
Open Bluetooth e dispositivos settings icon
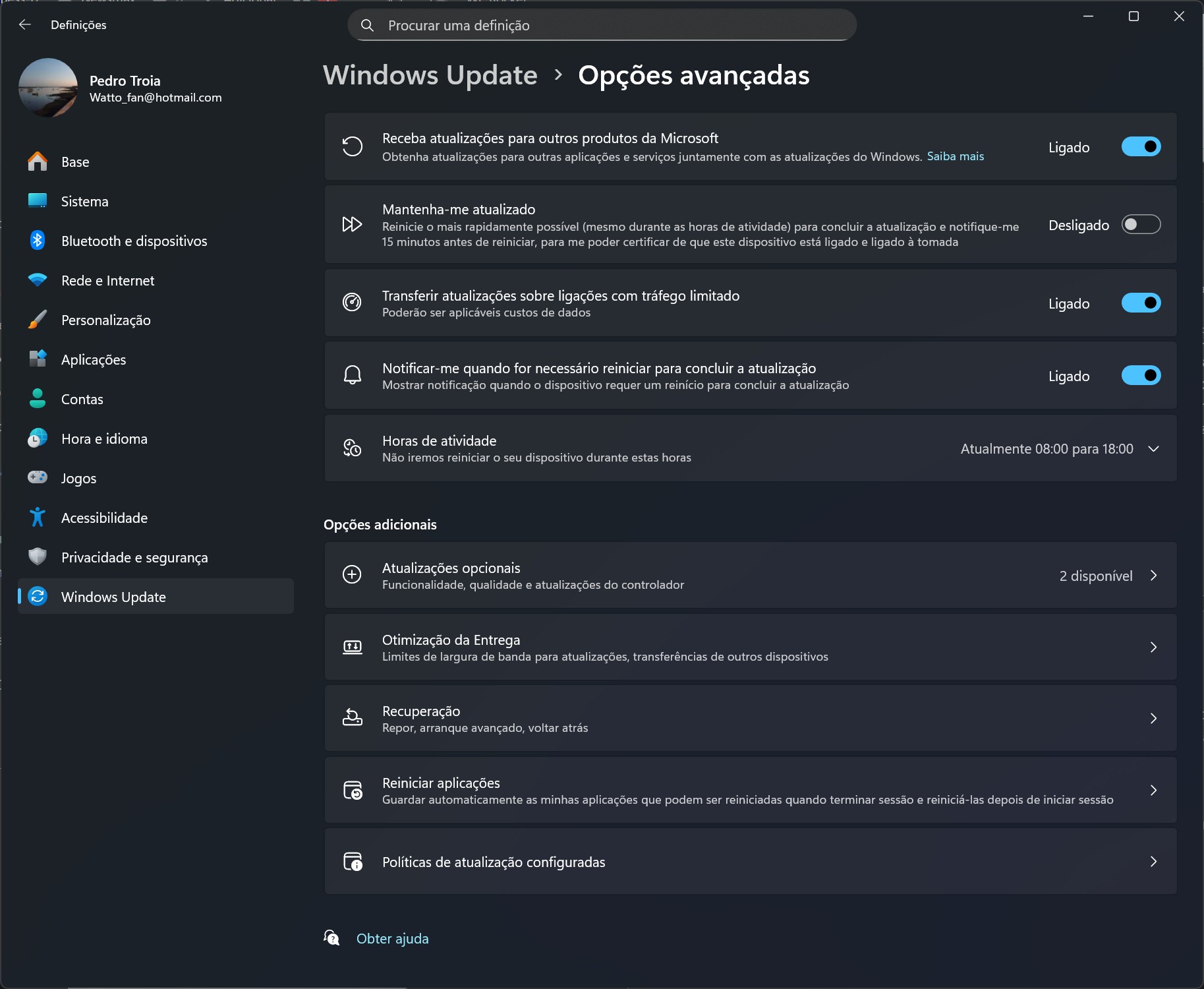[38, 240]
